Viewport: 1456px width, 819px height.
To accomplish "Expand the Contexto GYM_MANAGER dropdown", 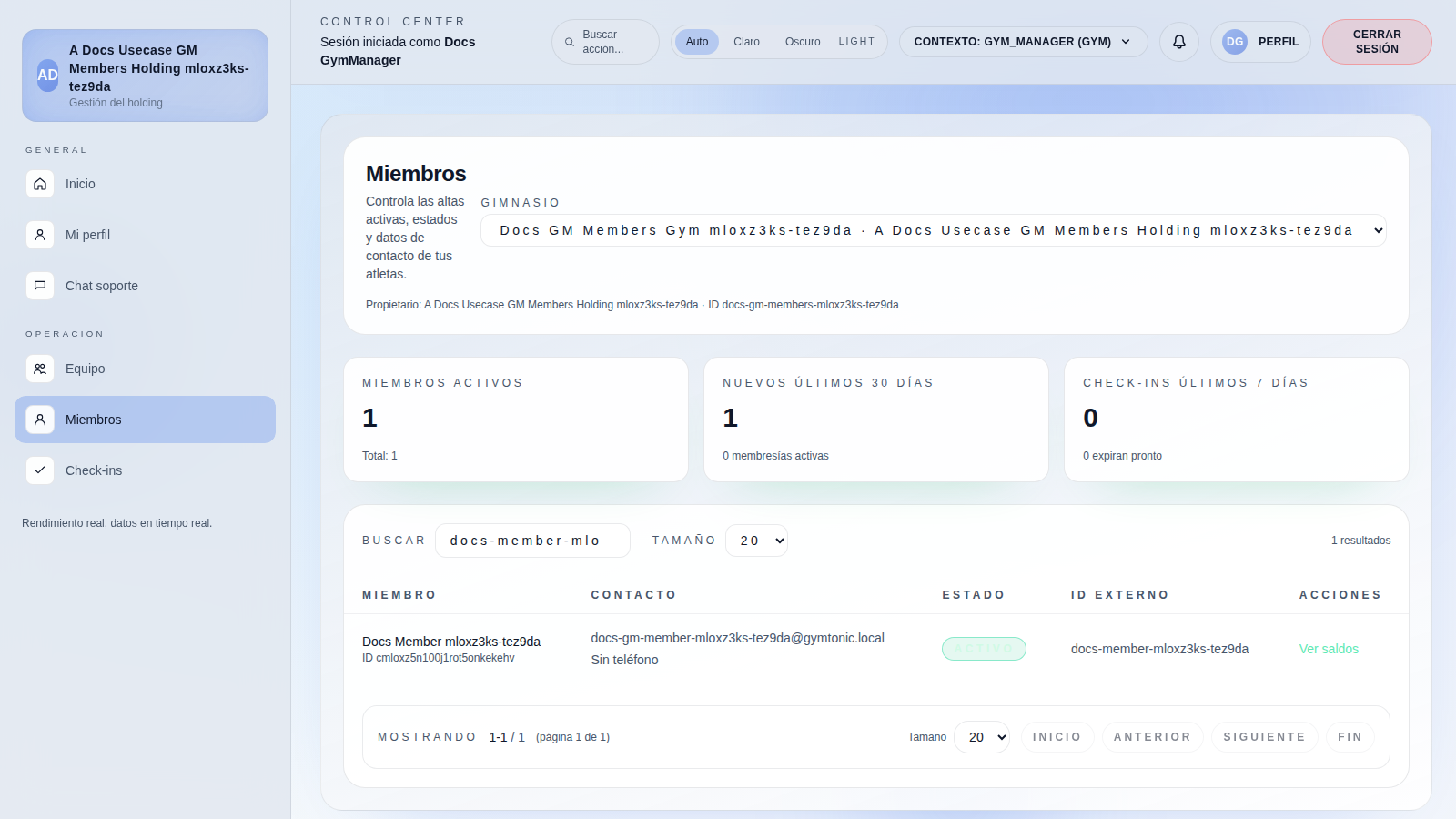I will click(1022, 42).
